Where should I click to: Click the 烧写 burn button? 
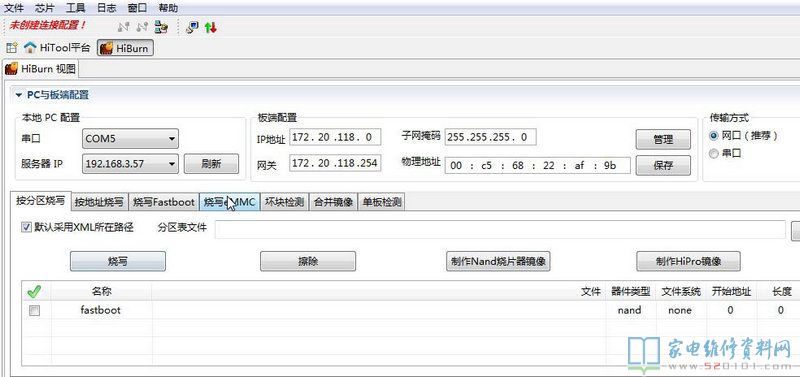[x=117, y=261]
